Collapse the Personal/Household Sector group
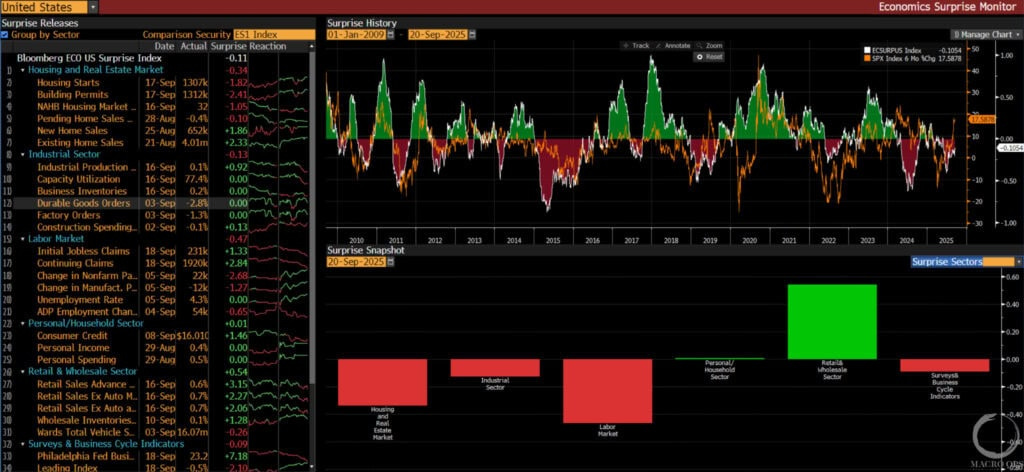This screenshot has height=472, width=1024. pyautogui.click(x=23, y=323)
